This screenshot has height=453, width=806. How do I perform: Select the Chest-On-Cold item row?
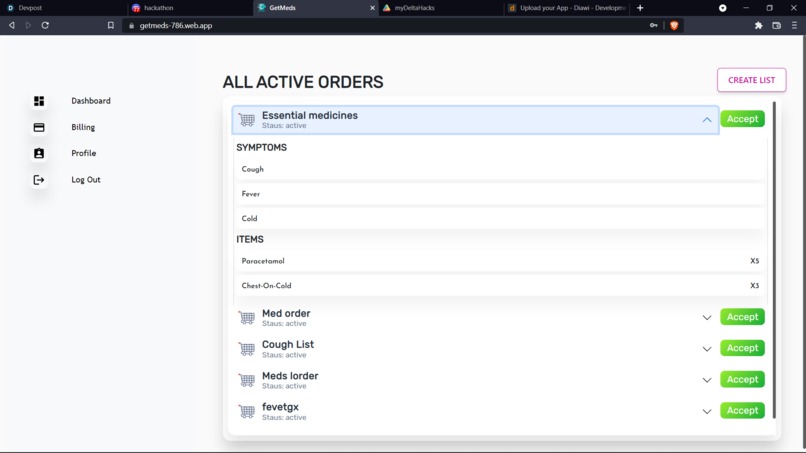500,286
